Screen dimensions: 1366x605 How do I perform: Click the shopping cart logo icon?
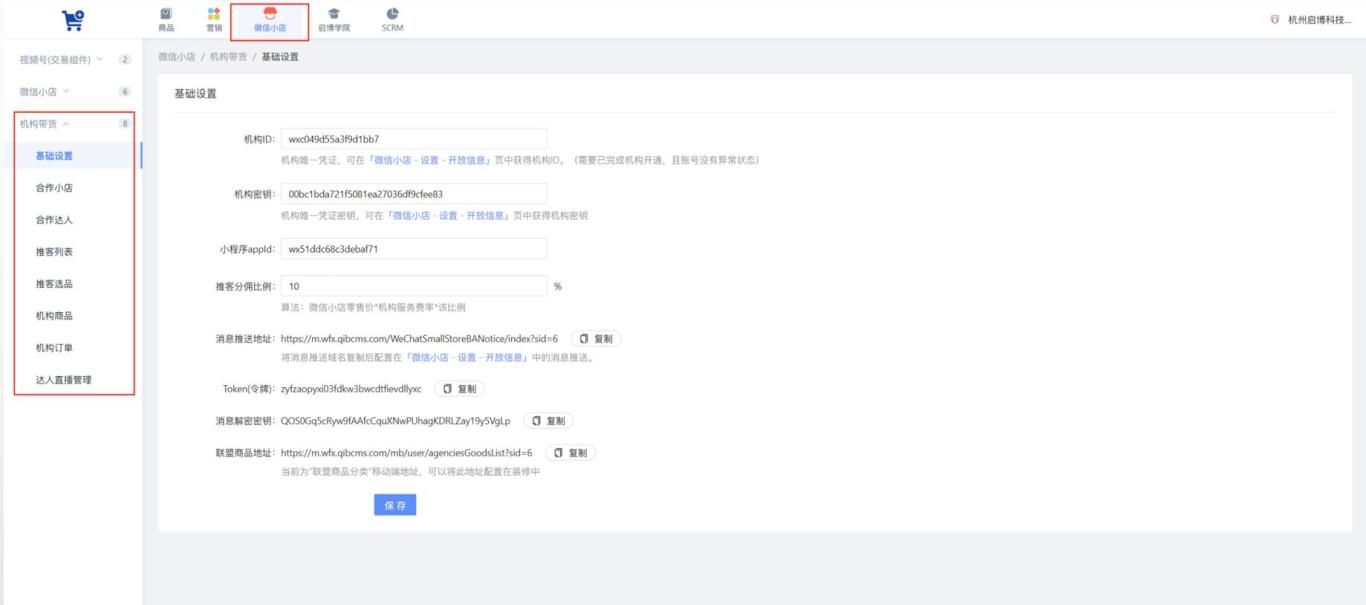[71, 19]
